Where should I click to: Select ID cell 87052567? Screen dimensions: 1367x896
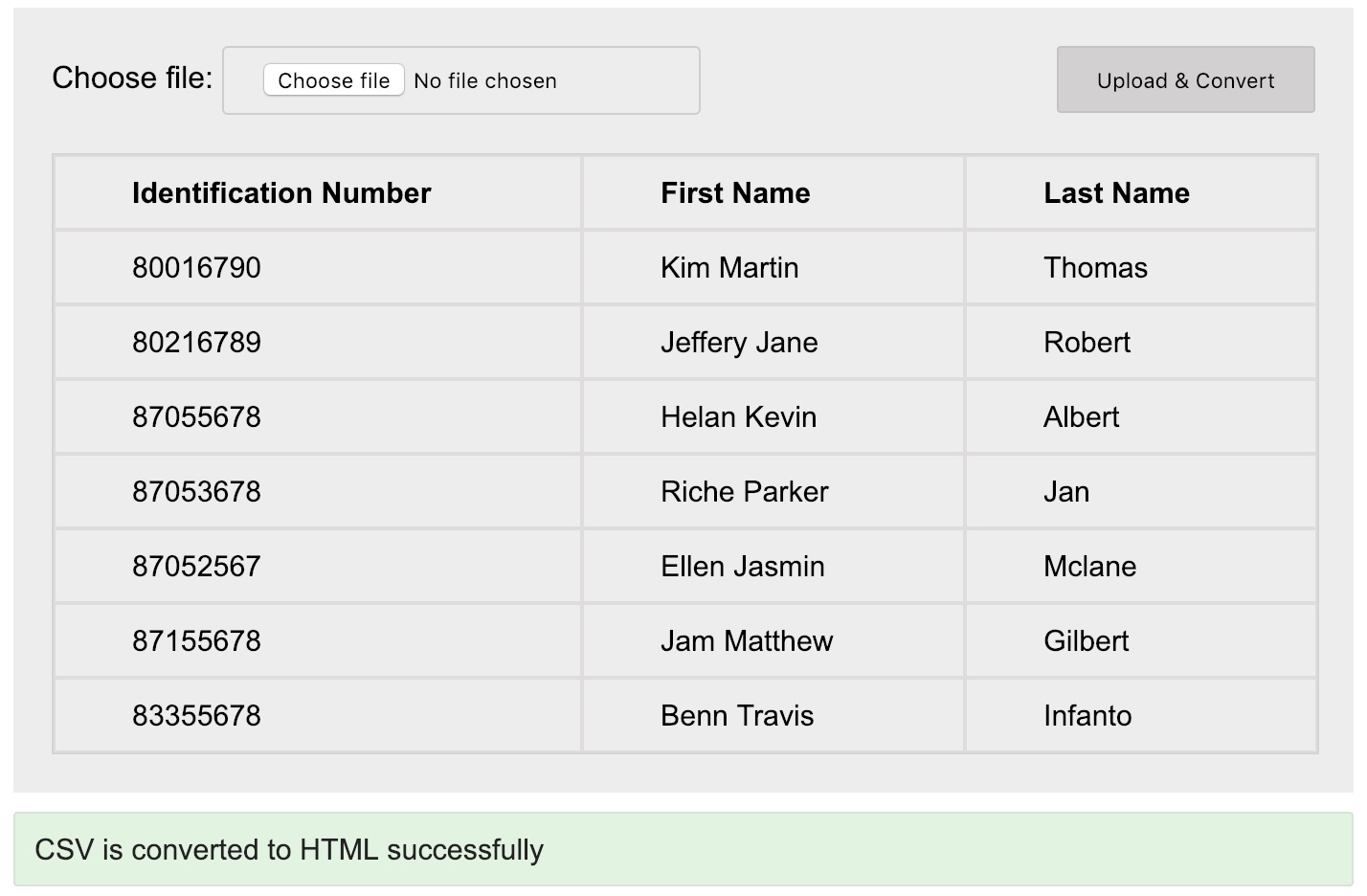coord(196,567)
